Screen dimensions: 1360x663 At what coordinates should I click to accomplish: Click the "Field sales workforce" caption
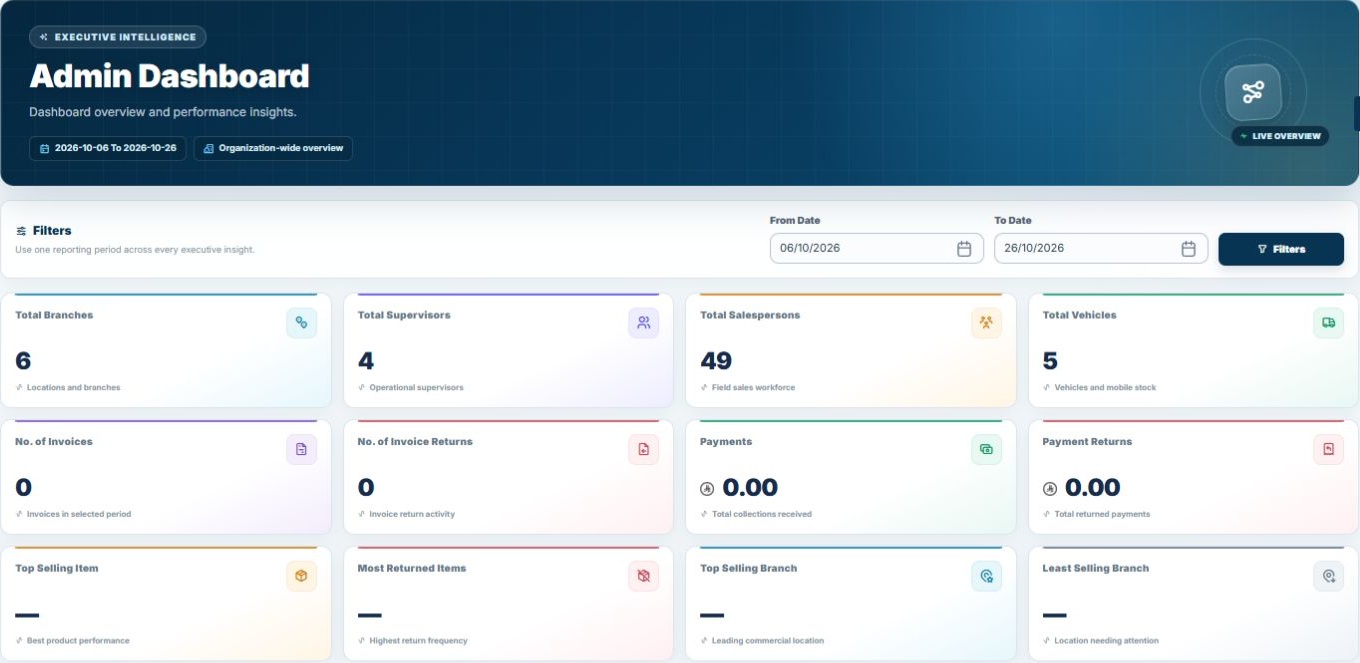753,388
